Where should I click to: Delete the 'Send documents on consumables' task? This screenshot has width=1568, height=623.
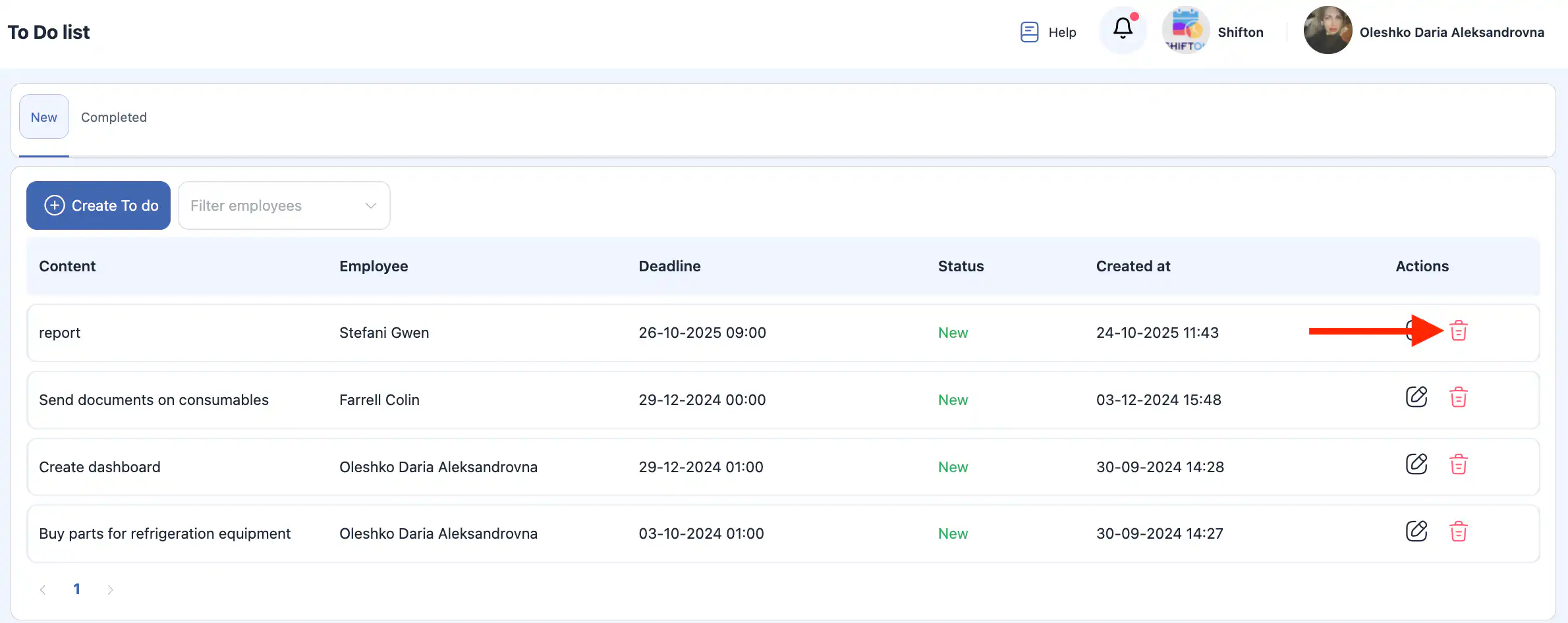point(1459,398)
